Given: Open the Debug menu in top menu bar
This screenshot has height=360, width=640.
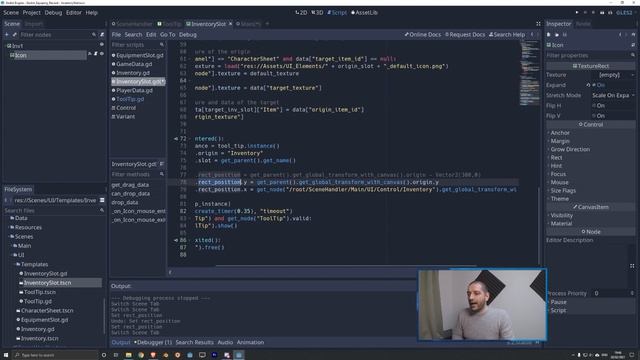Looking at the screenshot, I should (x=53, y=13).
